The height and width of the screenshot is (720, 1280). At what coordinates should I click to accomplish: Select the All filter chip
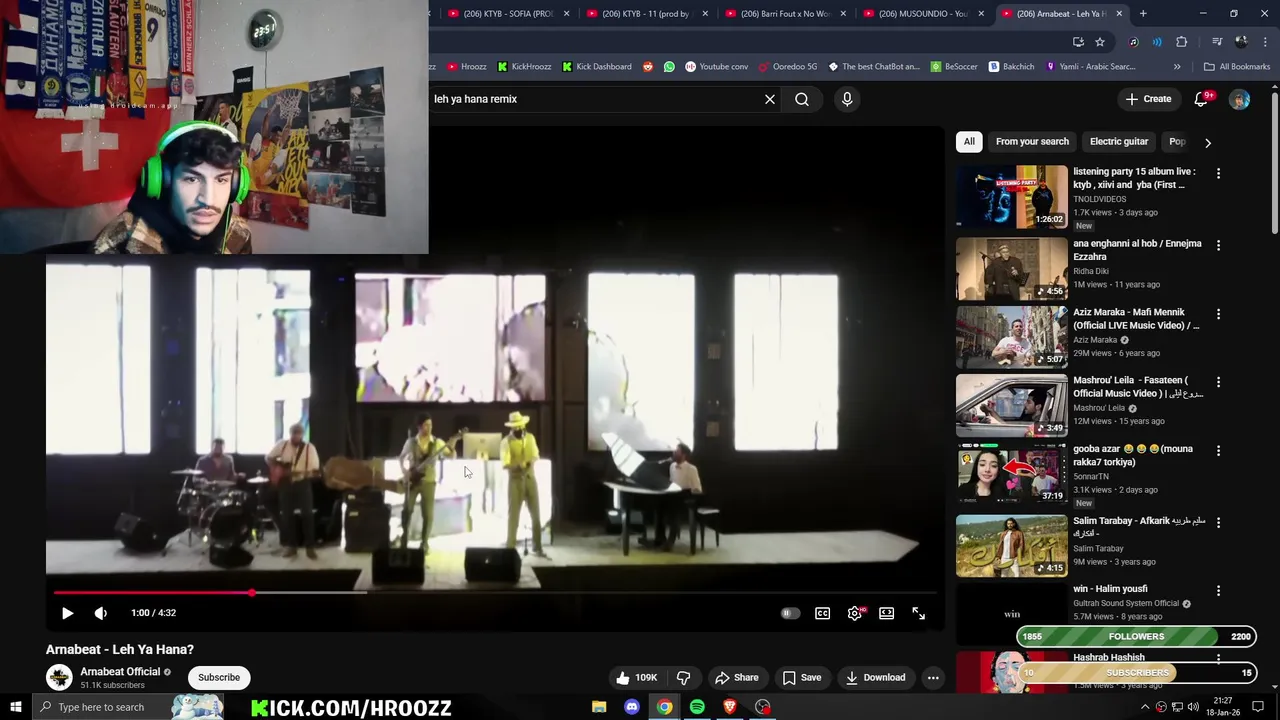pyautogui.click(x=969, y=142)
